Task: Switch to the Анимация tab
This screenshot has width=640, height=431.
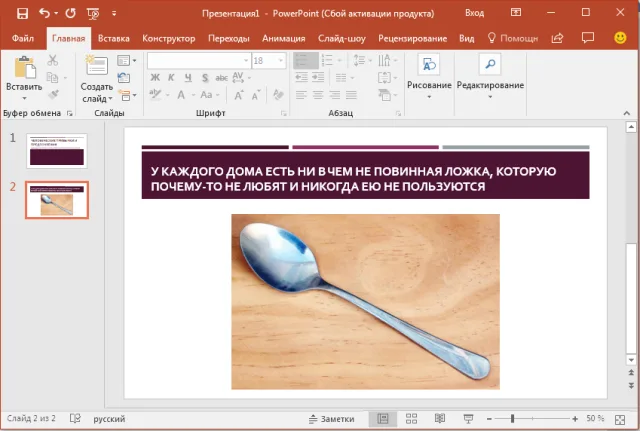Action: click(x=284, y=38)
